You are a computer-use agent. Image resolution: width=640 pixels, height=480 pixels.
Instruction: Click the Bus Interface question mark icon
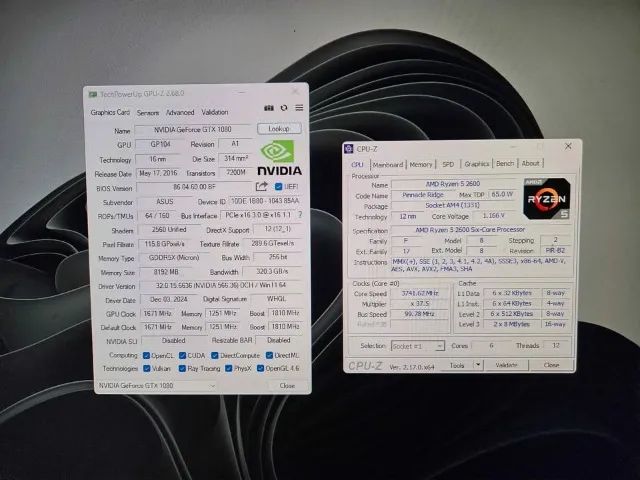[x=300, y=214]
